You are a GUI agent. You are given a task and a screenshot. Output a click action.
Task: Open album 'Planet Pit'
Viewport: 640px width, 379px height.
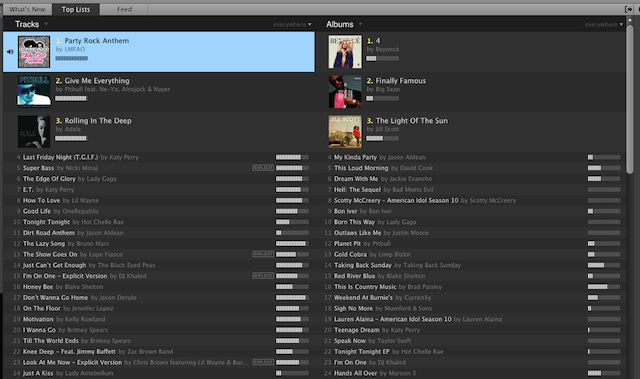(347, 244)
